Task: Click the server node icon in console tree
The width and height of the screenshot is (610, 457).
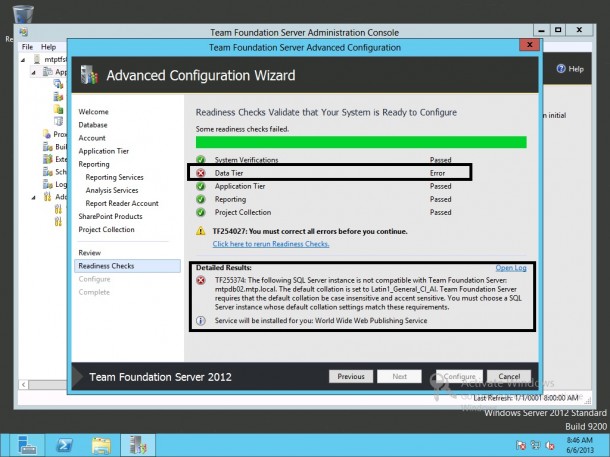Action: point(37,59)
